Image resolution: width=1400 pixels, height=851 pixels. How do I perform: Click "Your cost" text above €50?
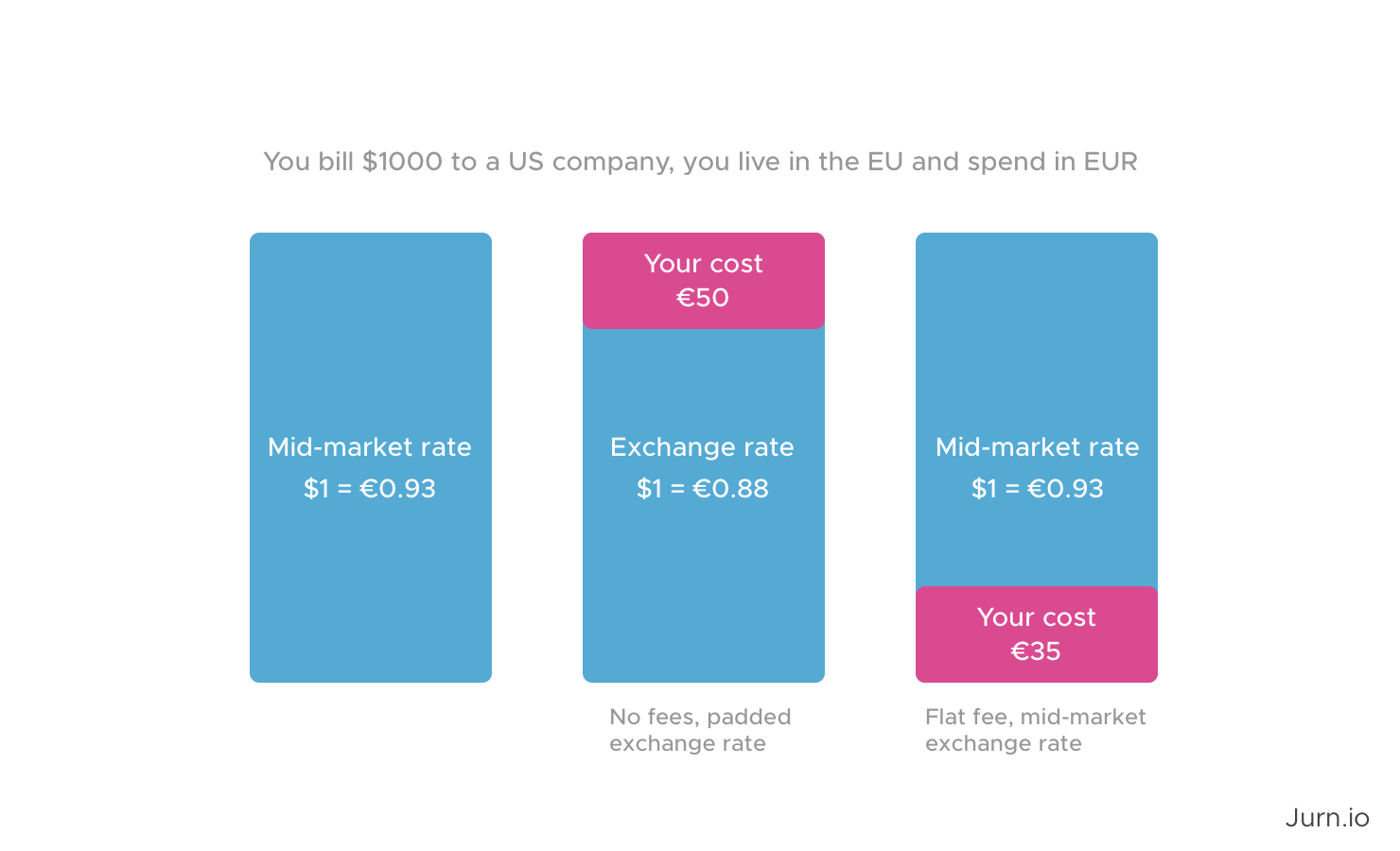(x=703, y=264)
